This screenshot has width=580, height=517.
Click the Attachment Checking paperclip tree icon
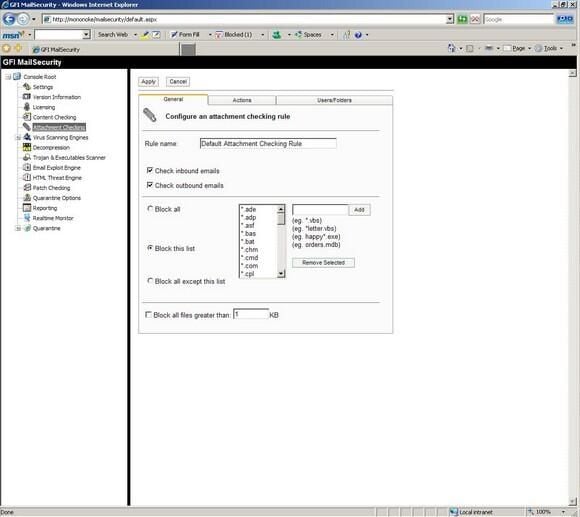pyautogui.click(x=27, y=127)
